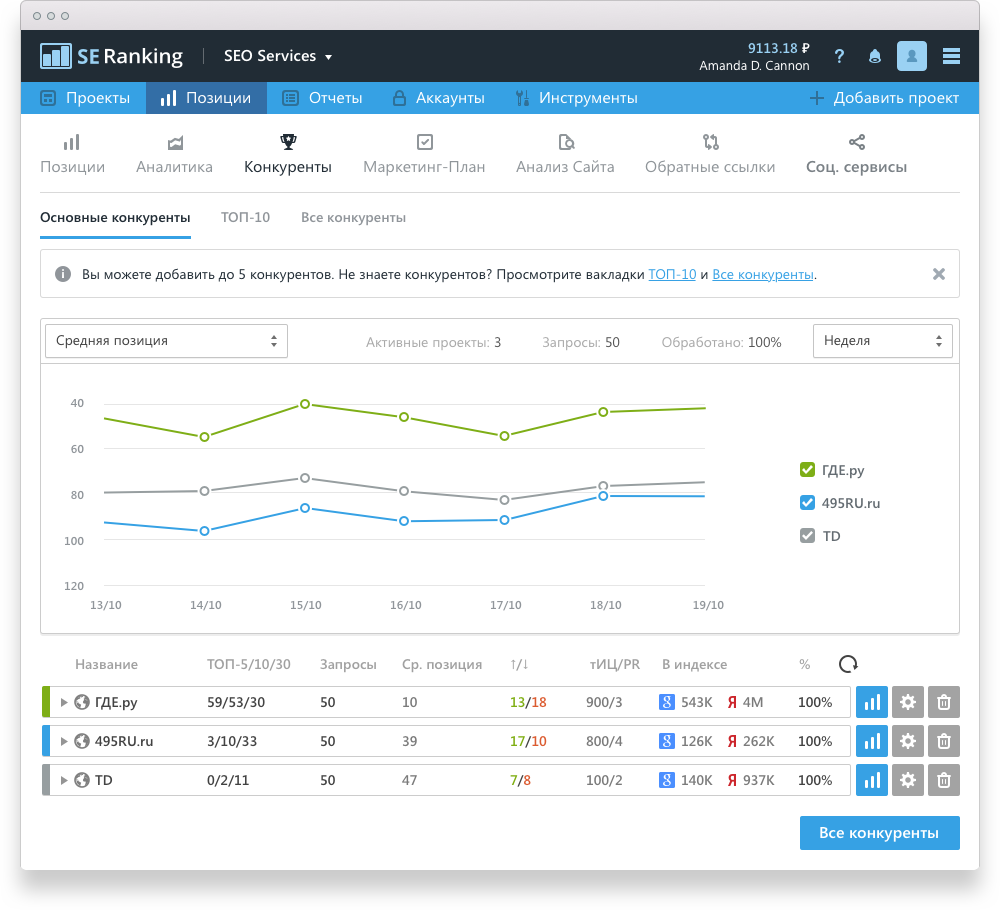Screen dimensions: 1000x910
Task: Sort table by ТОП-5/10/30 column
Action: click(x=249, y=664)
